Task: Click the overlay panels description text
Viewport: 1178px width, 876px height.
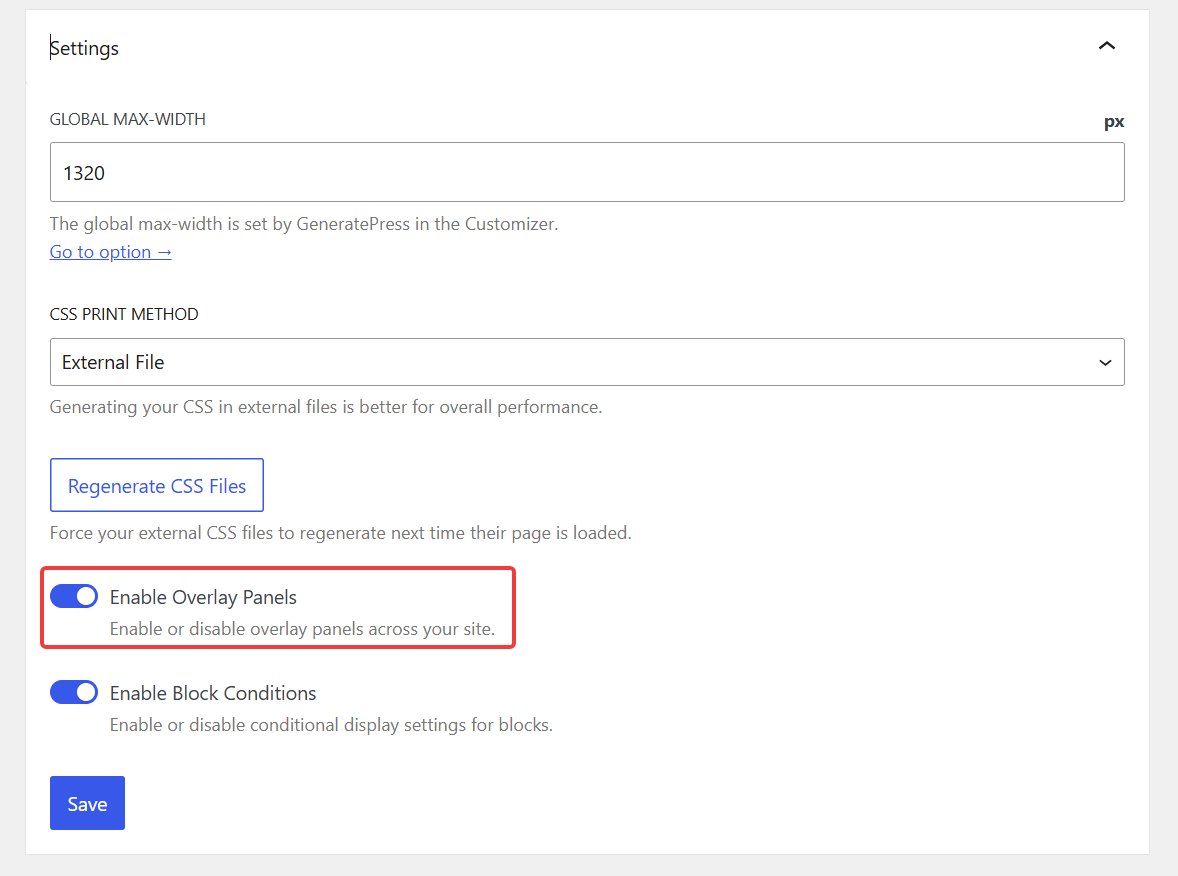Action: 302,629
